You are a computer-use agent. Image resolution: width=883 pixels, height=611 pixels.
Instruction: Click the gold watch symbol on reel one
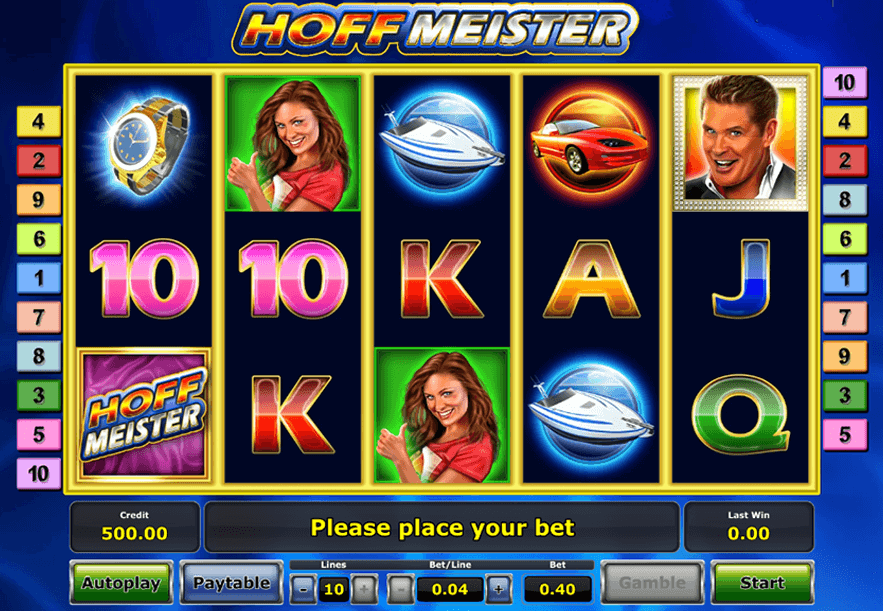(144, 144)
